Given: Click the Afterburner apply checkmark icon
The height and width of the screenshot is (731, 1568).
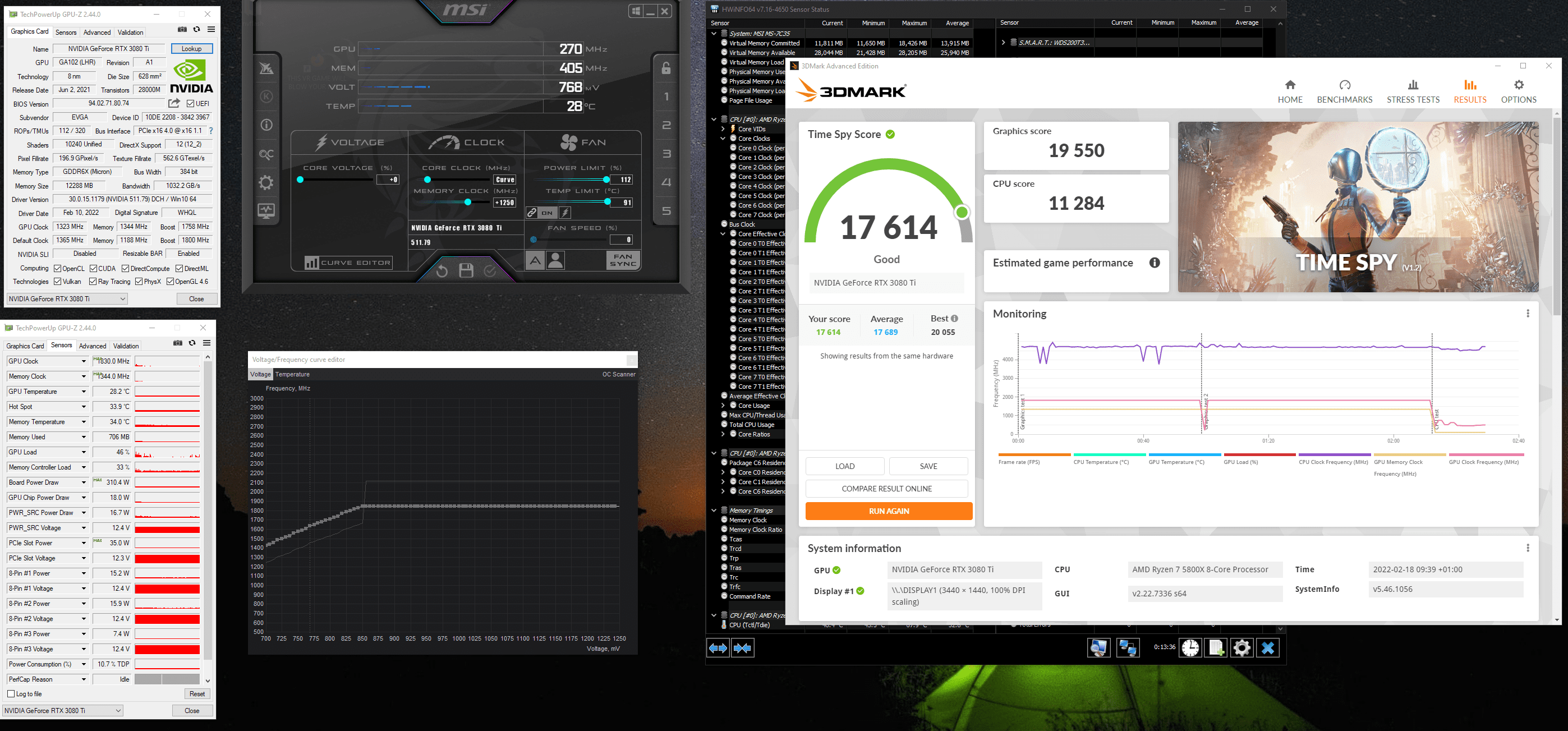Looking at the screenshot, I should pos(490,271).
